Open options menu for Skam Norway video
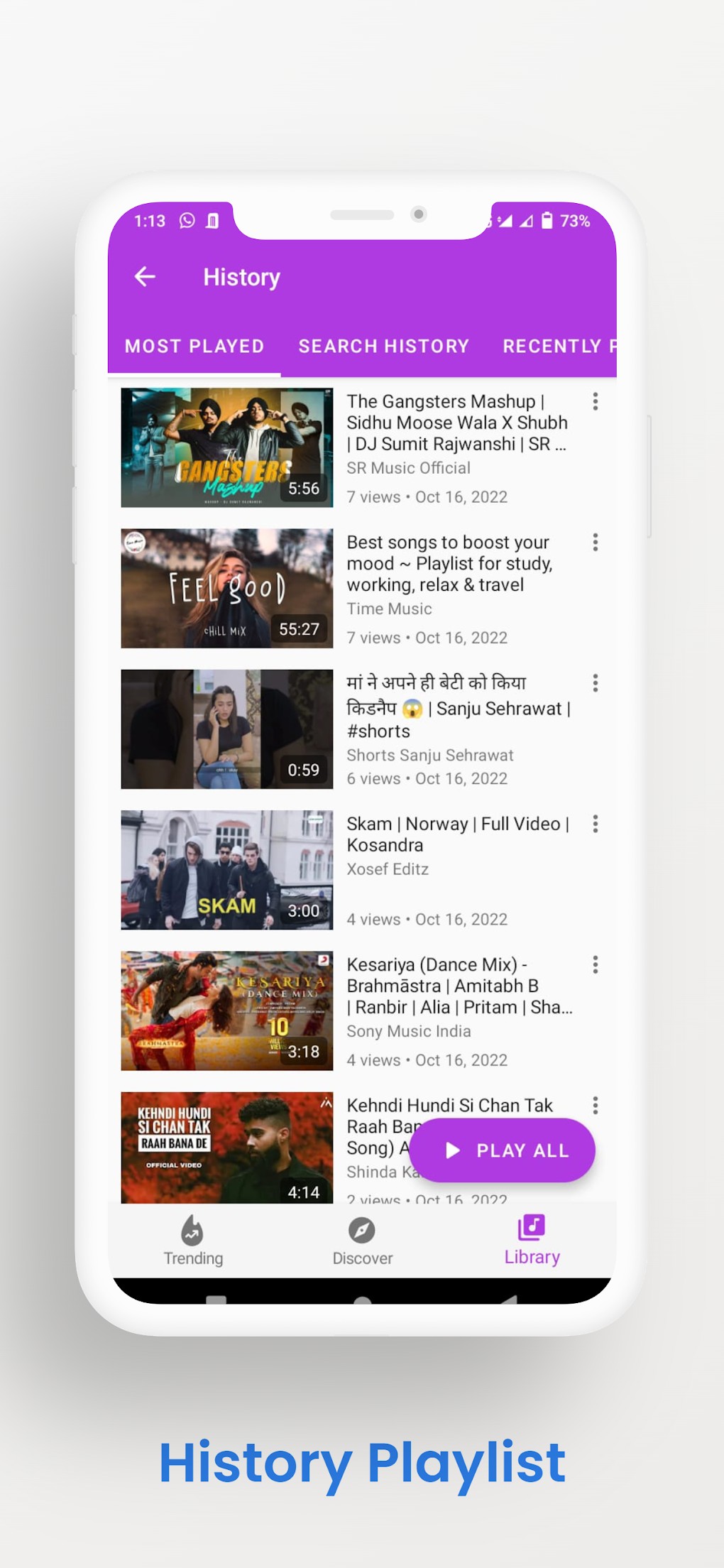 [x=596, y=824]
